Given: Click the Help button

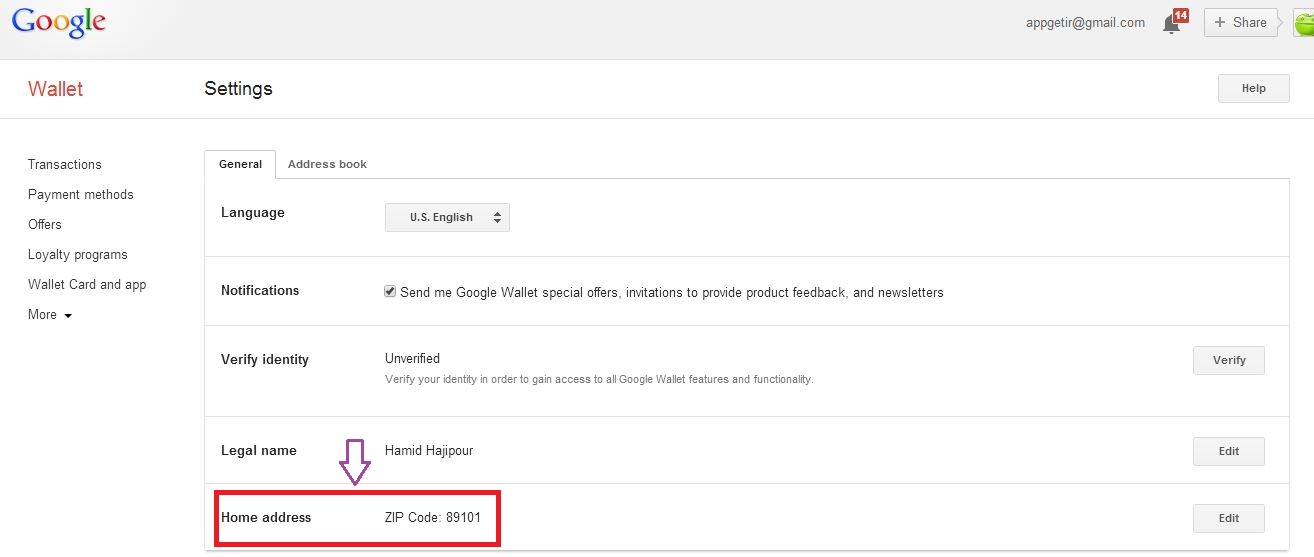Looking at the screenshot, I should point(1253,88).
